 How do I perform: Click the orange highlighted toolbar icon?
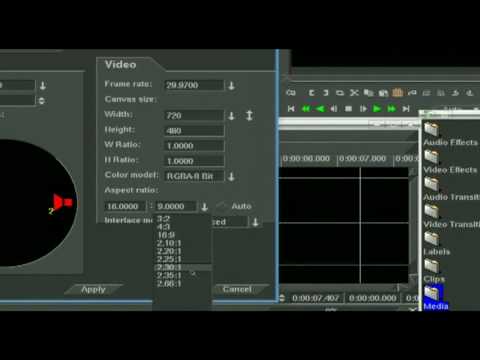tap(397, 92)
